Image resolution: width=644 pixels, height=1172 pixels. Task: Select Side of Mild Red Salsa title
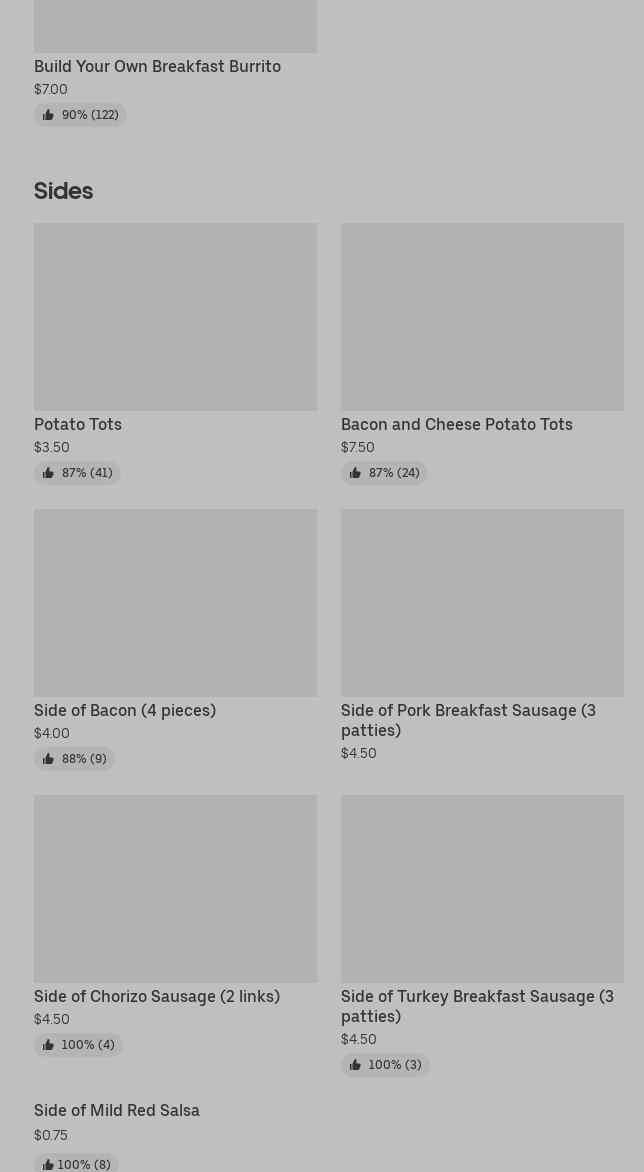[117, 1110]
